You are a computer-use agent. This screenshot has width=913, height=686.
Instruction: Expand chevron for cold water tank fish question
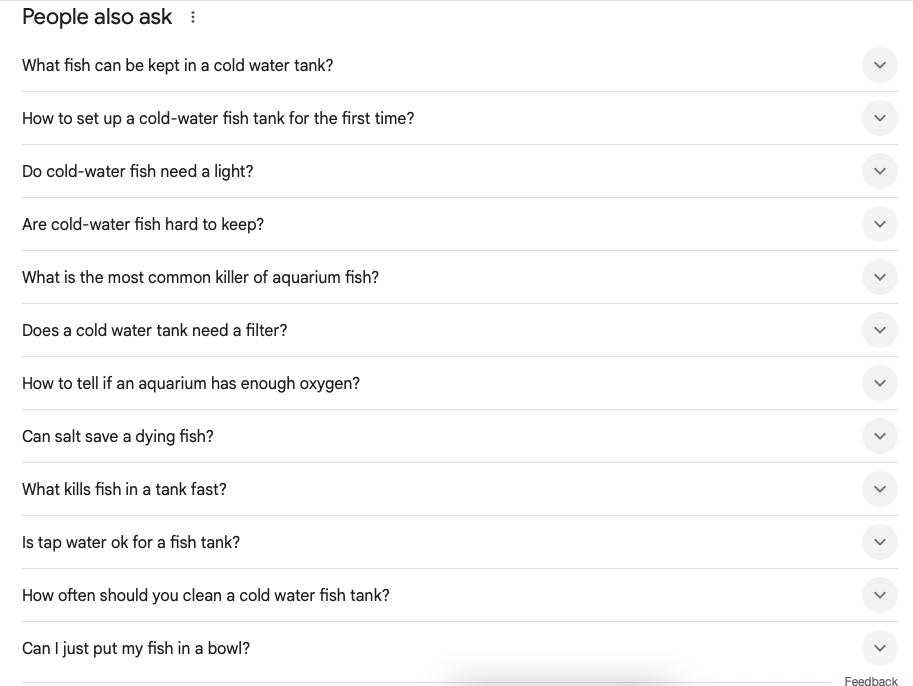click(880, 66)
